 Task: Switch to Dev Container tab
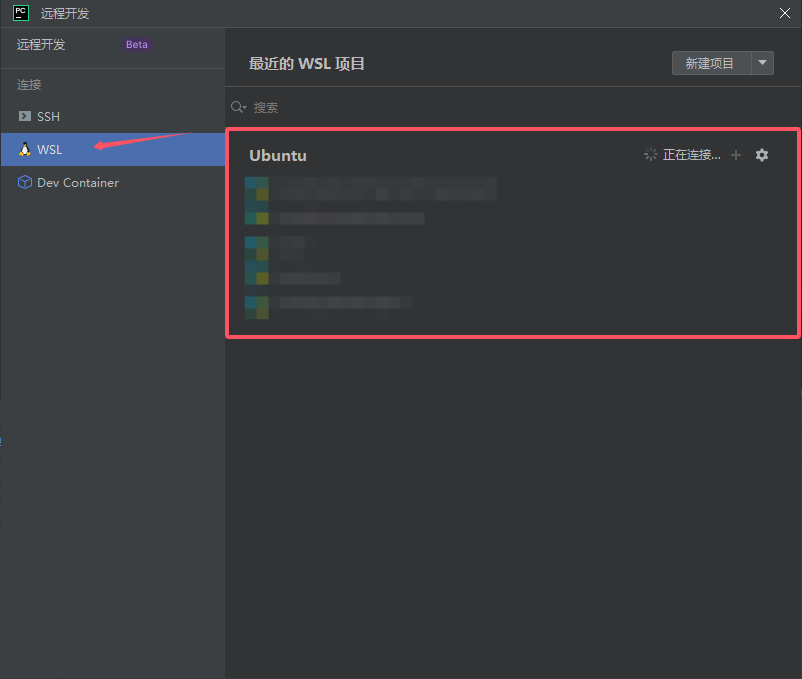tap(113, 183)
